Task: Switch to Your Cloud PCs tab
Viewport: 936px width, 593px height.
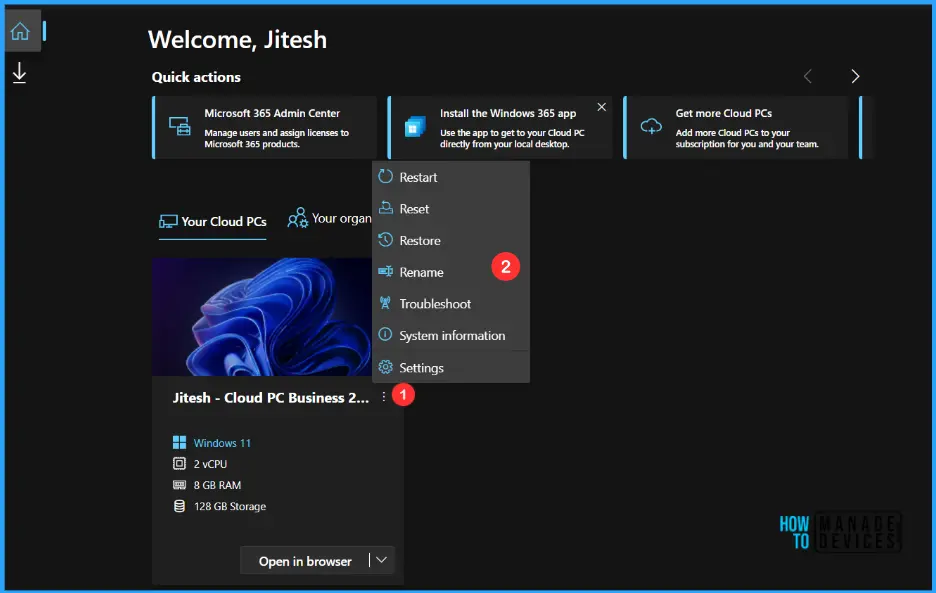Action: 213,222
